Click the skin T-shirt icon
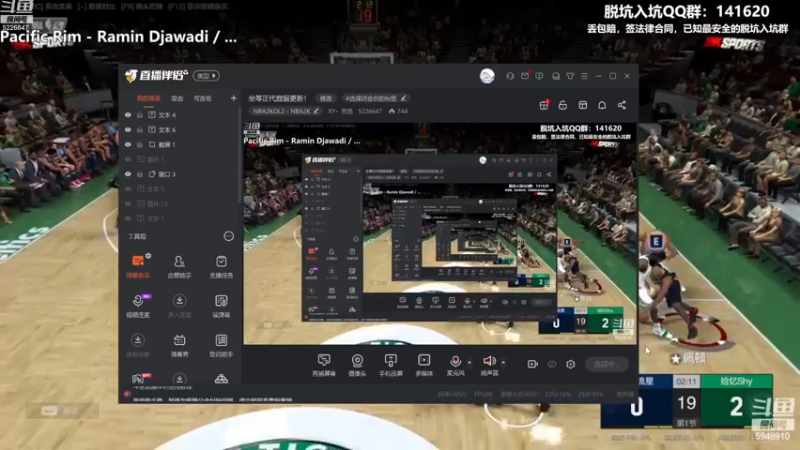 tap(570, 76)
